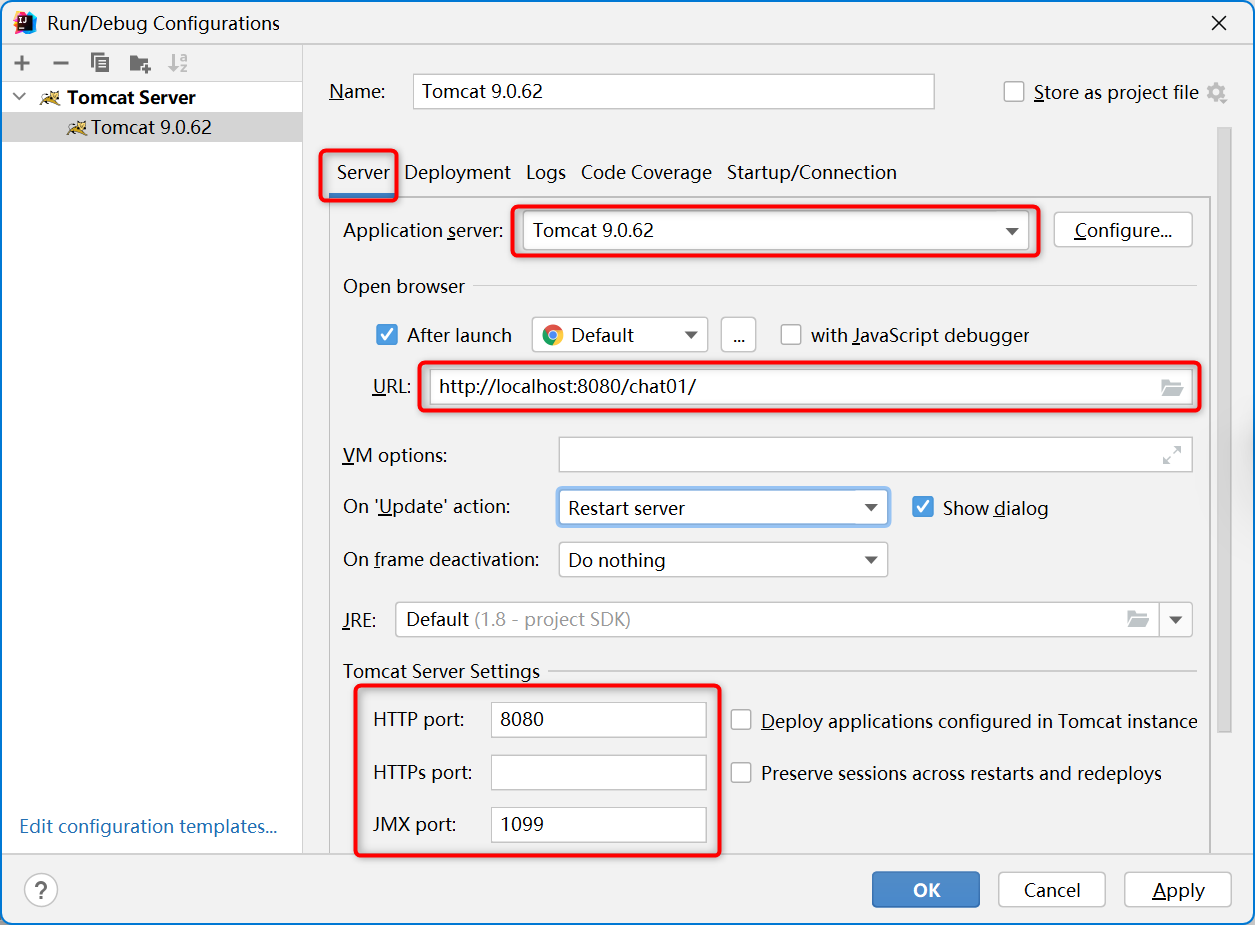Copy configuration icon in toolbar
Screen dimensions: 1255x925
(100, 63)
